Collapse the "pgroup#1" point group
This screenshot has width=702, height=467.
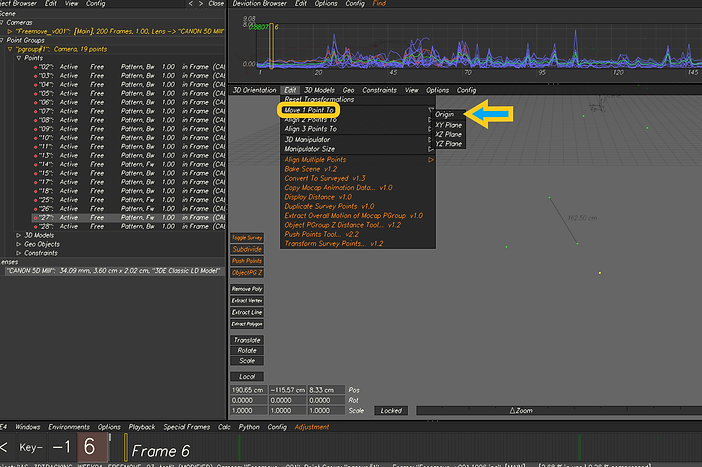10,49
